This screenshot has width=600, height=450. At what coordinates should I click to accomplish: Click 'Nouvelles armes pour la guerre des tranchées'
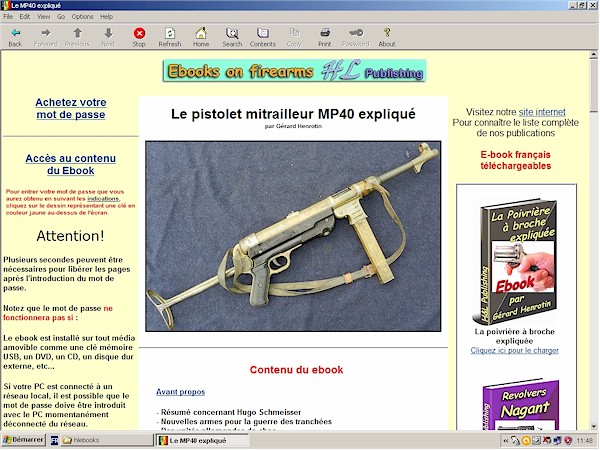(244, 421)
